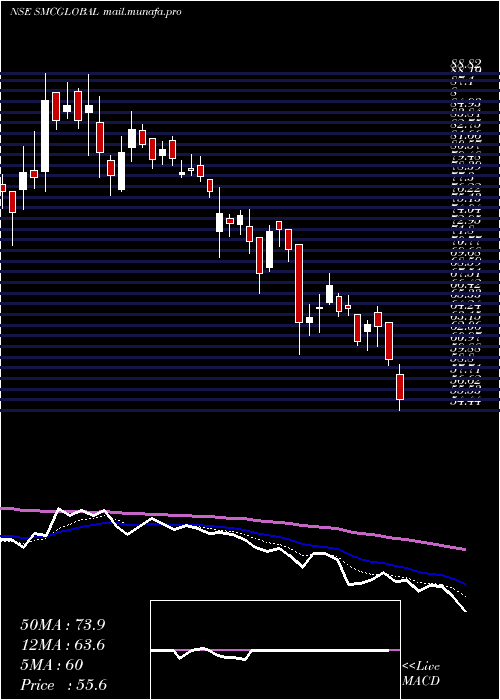Click the last red candlestick at the far right
The width and height of the screenshot is (500, 700).
(x=400, y=387)
